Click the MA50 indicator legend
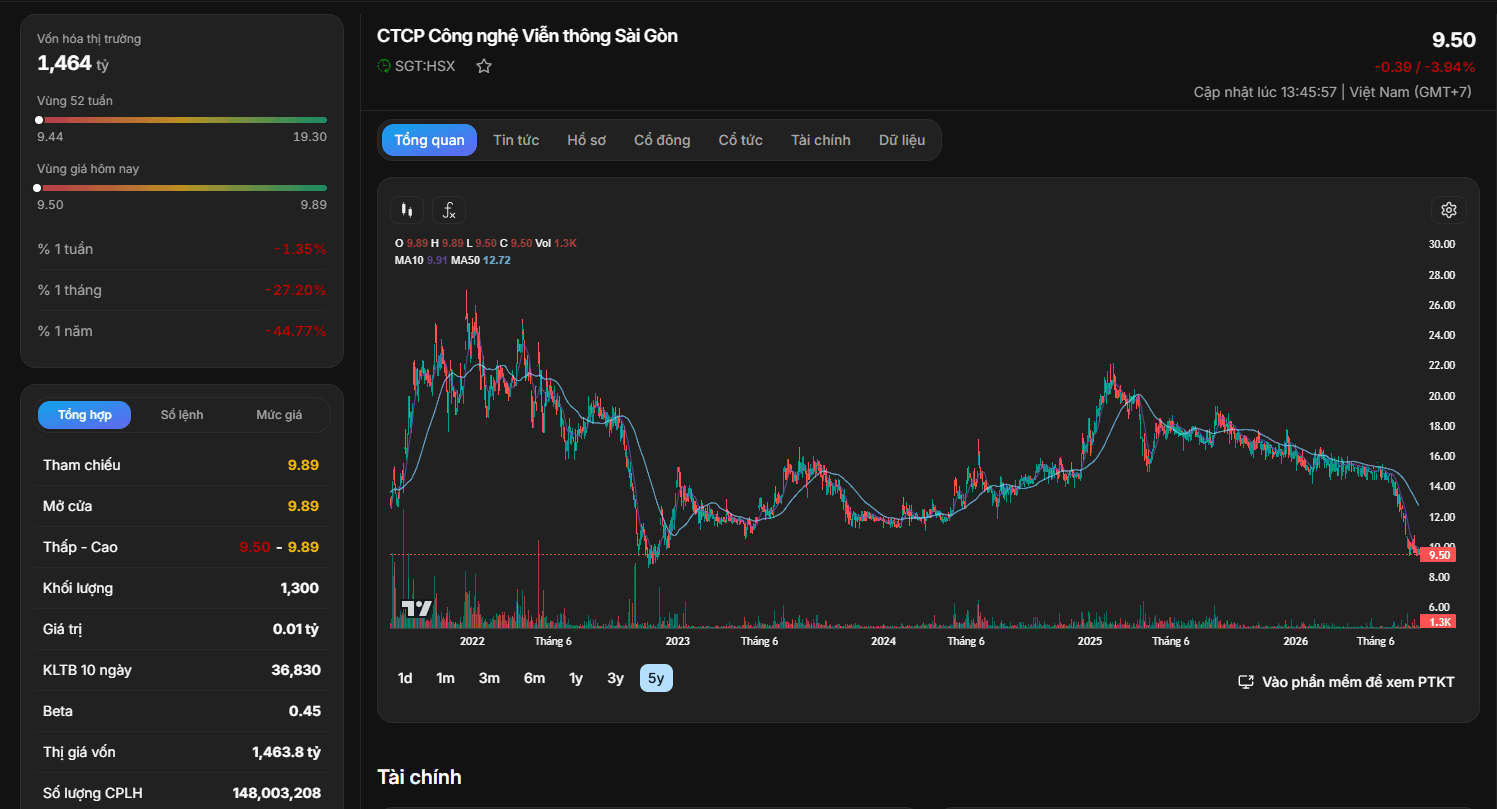This screenshot has height=809, width=1497. (481, 260)
